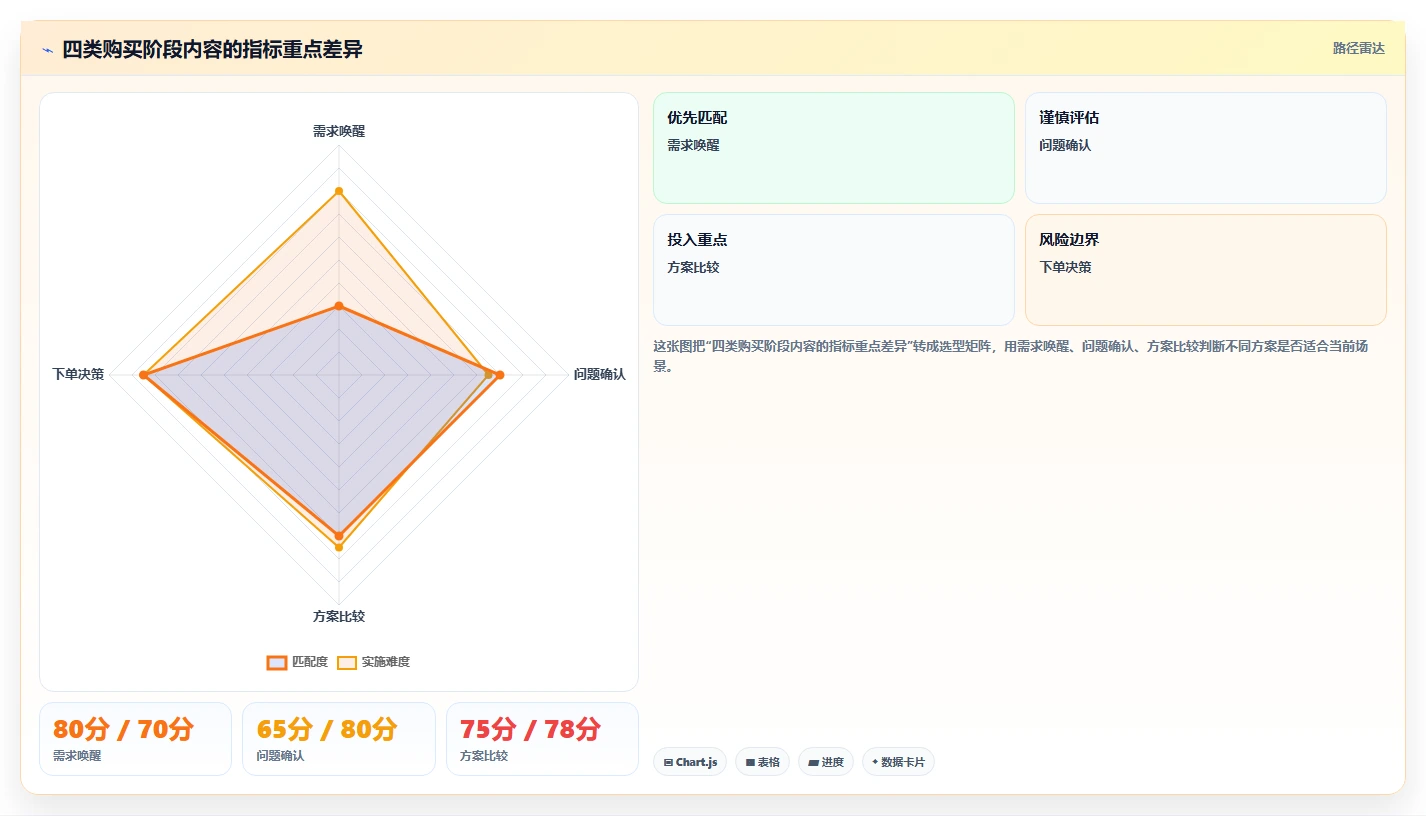Click the 匹配度 legend color box

coord(277,662)
